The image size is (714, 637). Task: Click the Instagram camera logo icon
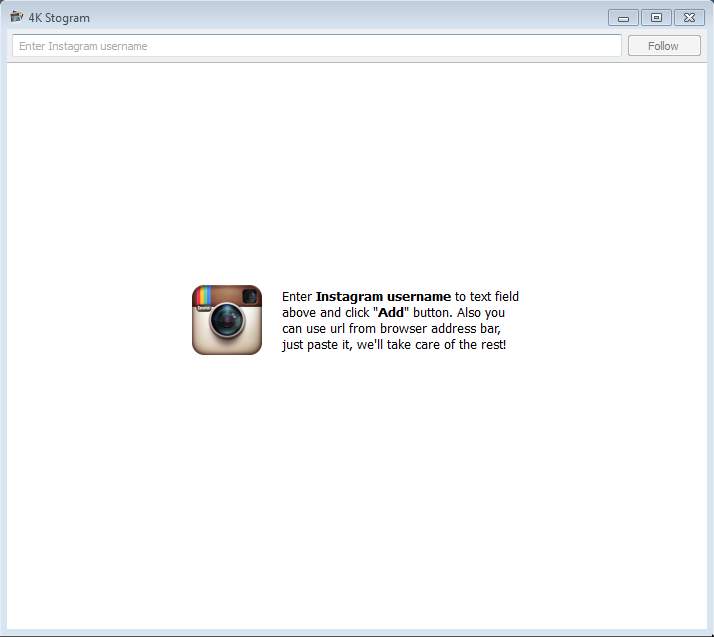[227, 320]
